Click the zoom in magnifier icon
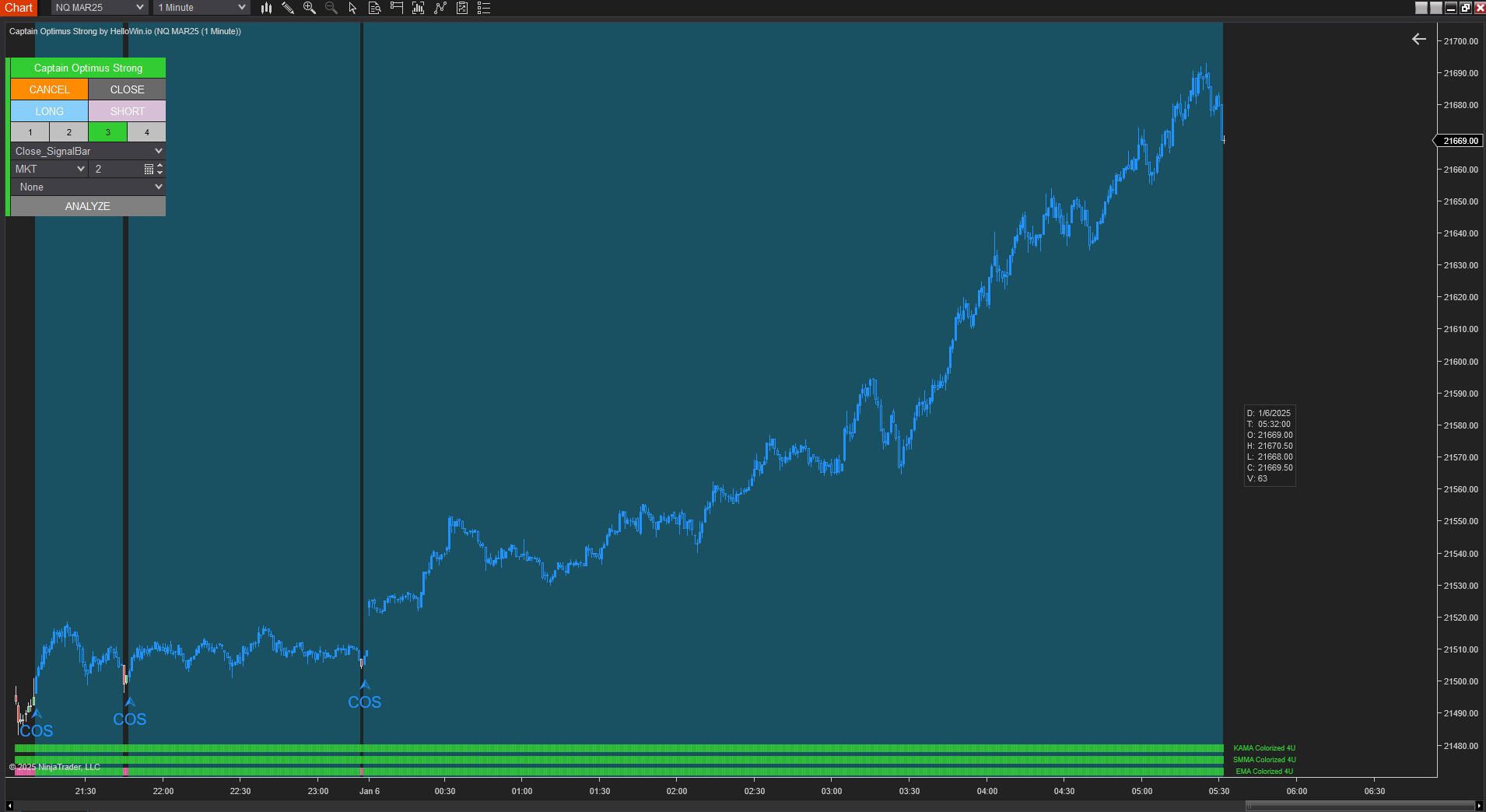The image size is (1486, 812). pos(310,8)
